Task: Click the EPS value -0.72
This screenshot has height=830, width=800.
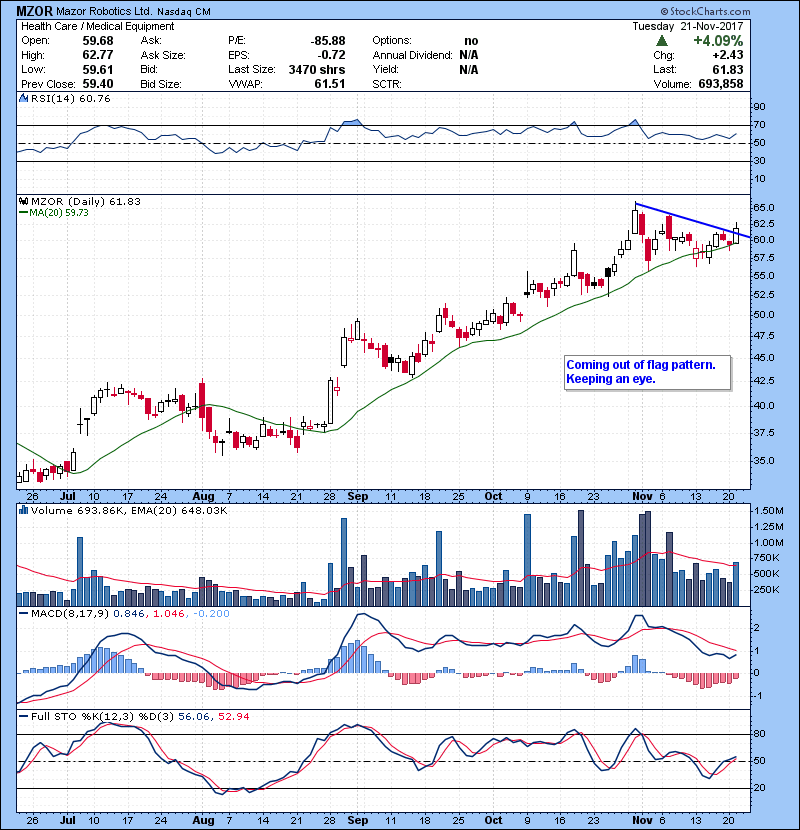Action: click(331, 55)
